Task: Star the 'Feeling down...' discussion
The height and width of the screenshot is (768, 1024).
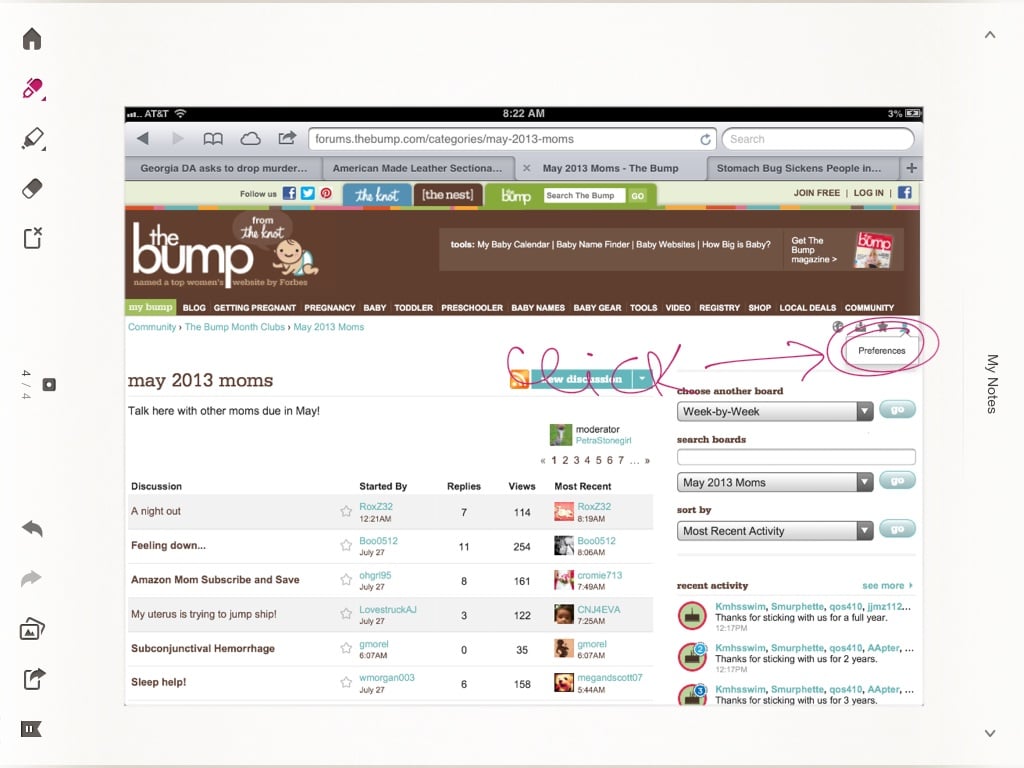Action: pyautogui.click(x=346, y=545)
